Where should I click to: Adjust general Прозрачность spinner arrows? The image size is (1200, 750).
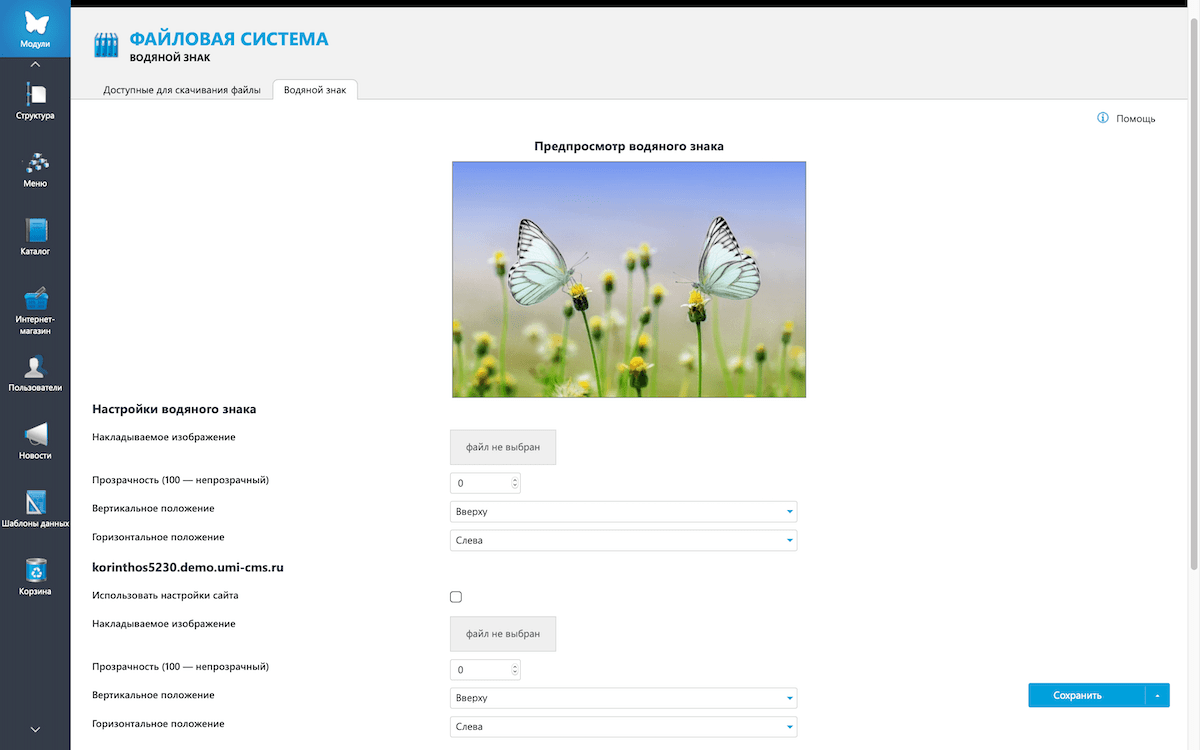click(515, 483)
